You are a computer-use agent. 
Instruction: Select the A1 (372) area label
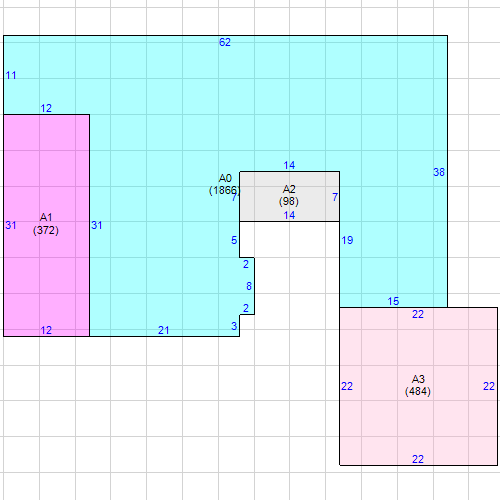pos(46,224)
